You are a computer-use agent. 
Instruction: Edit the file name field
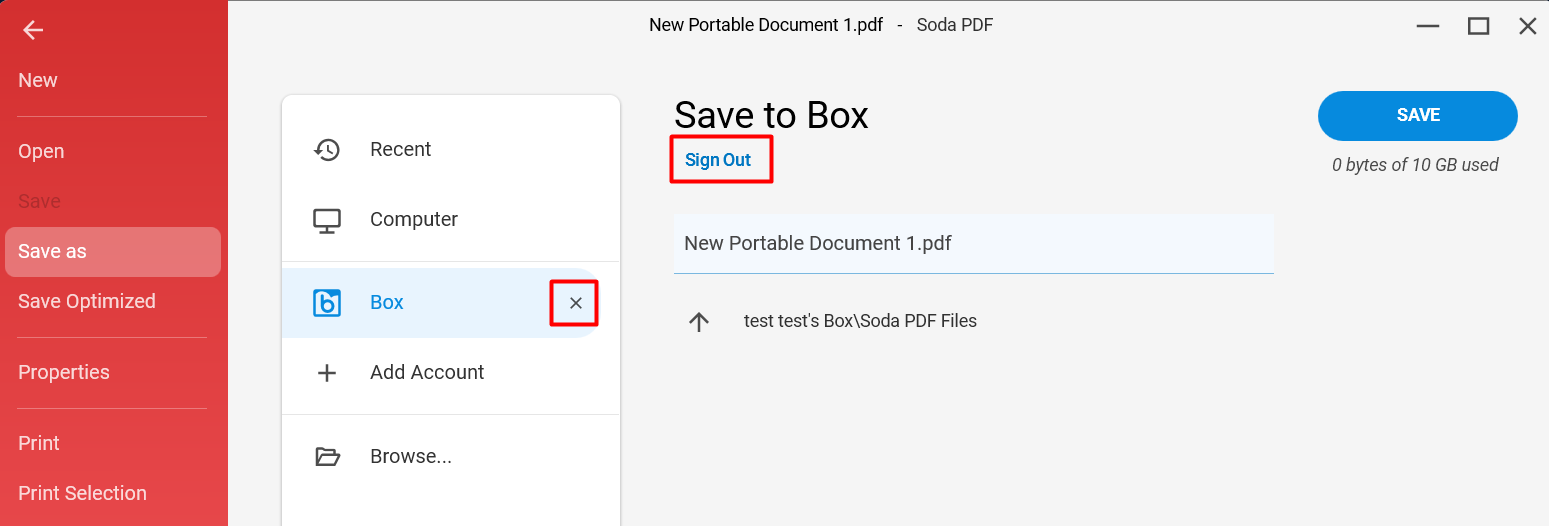(974, 243)
